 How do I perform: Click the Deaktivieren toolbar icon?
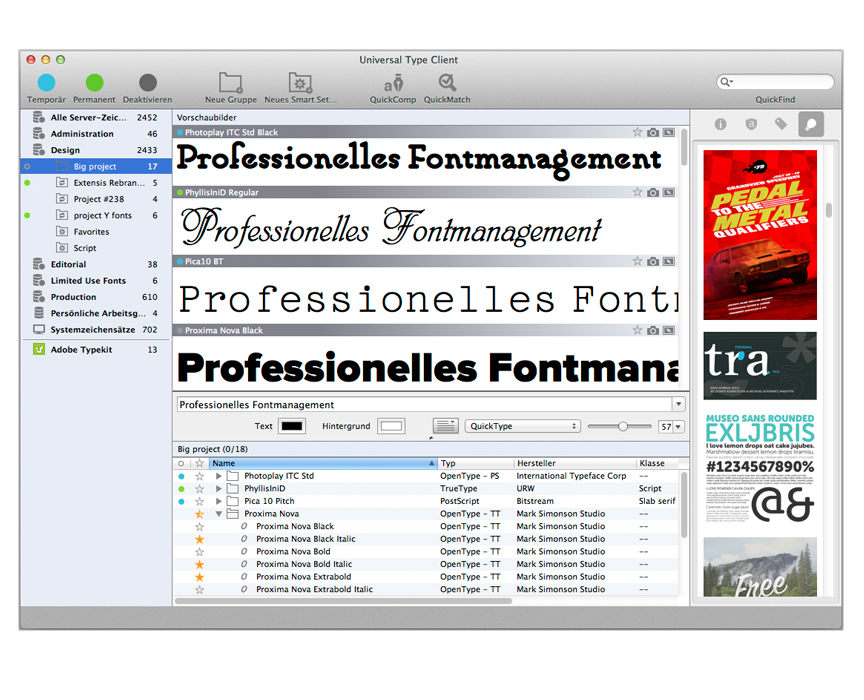point(147,83)
